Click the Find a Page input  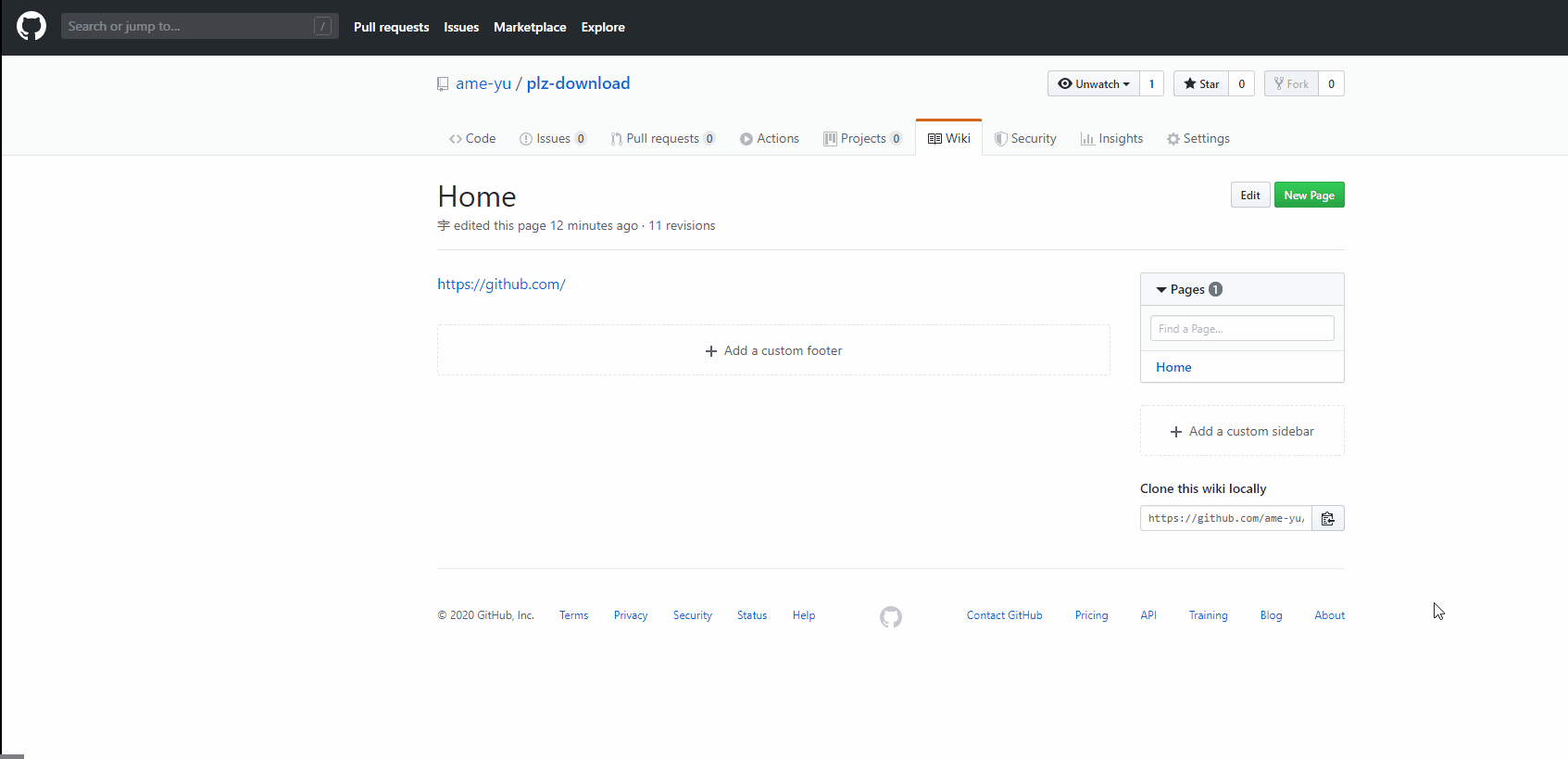coord(1242,328)
